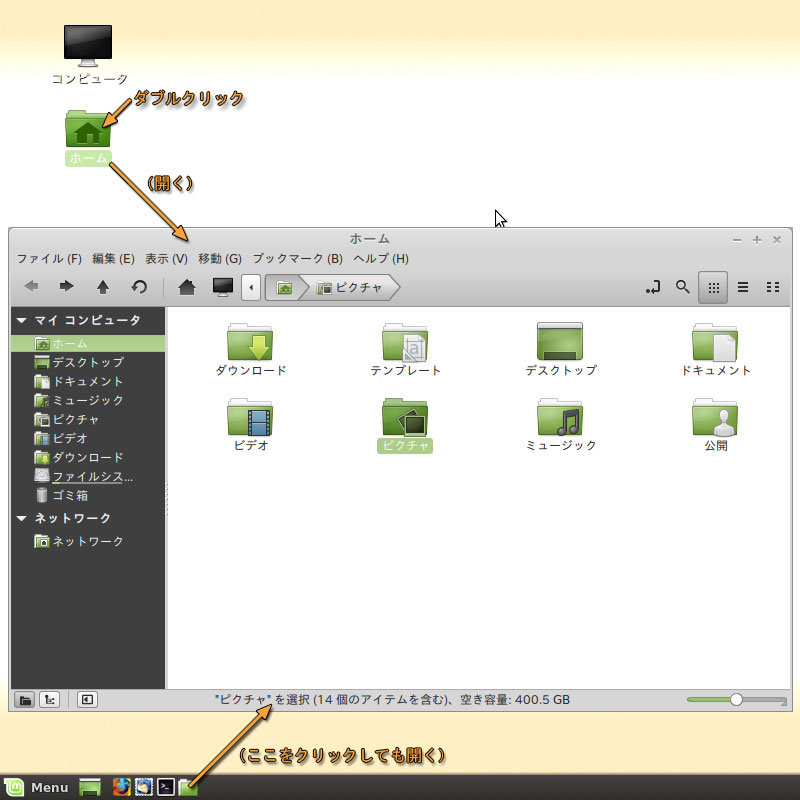Open the file search magnifier

(x=682, y=287)
